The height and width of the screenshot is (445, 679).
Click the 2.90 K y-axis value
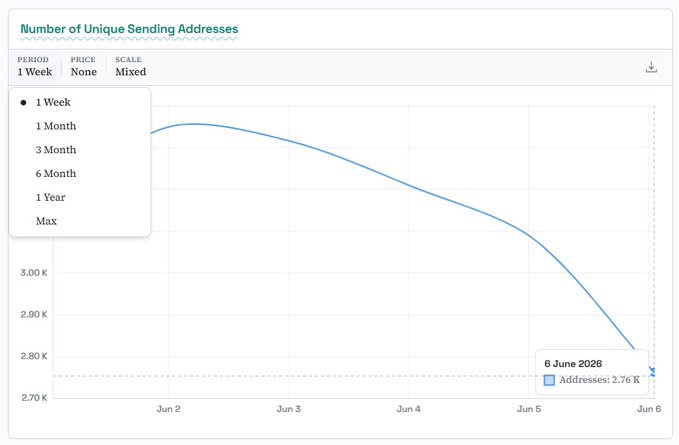pos(34,314)
